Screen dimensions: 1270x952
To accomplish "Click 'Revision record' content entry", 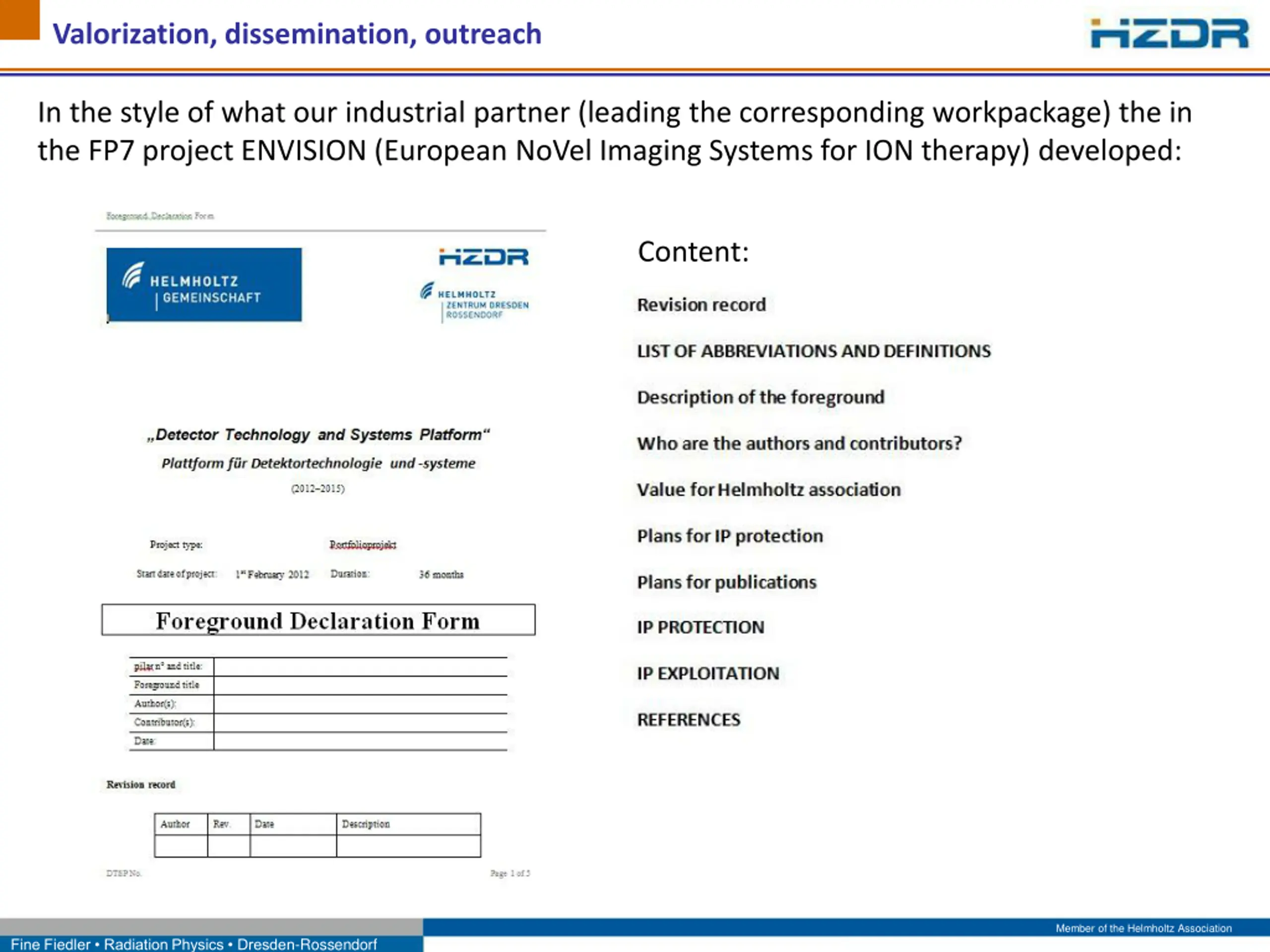I will point(701,305).
